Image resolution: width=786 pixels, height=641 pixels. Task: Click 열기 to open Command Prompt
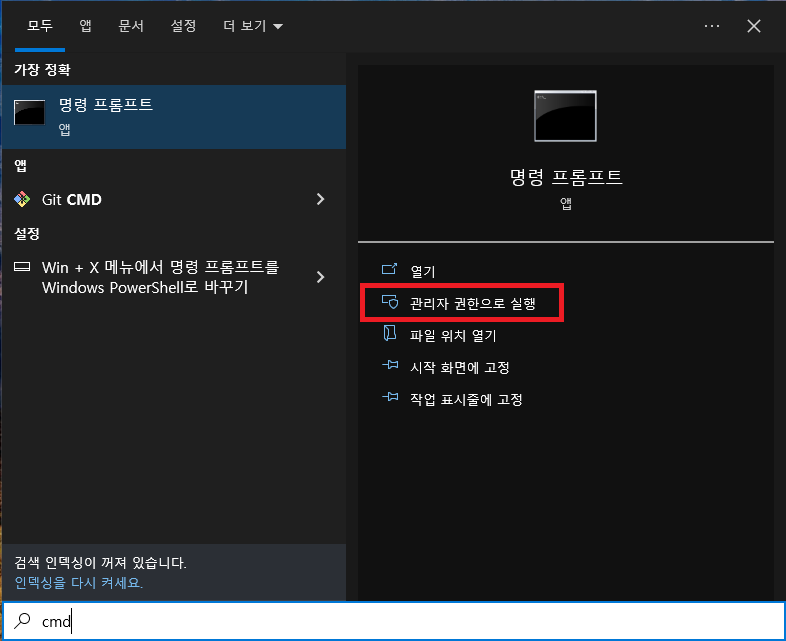tap(423, 271)
